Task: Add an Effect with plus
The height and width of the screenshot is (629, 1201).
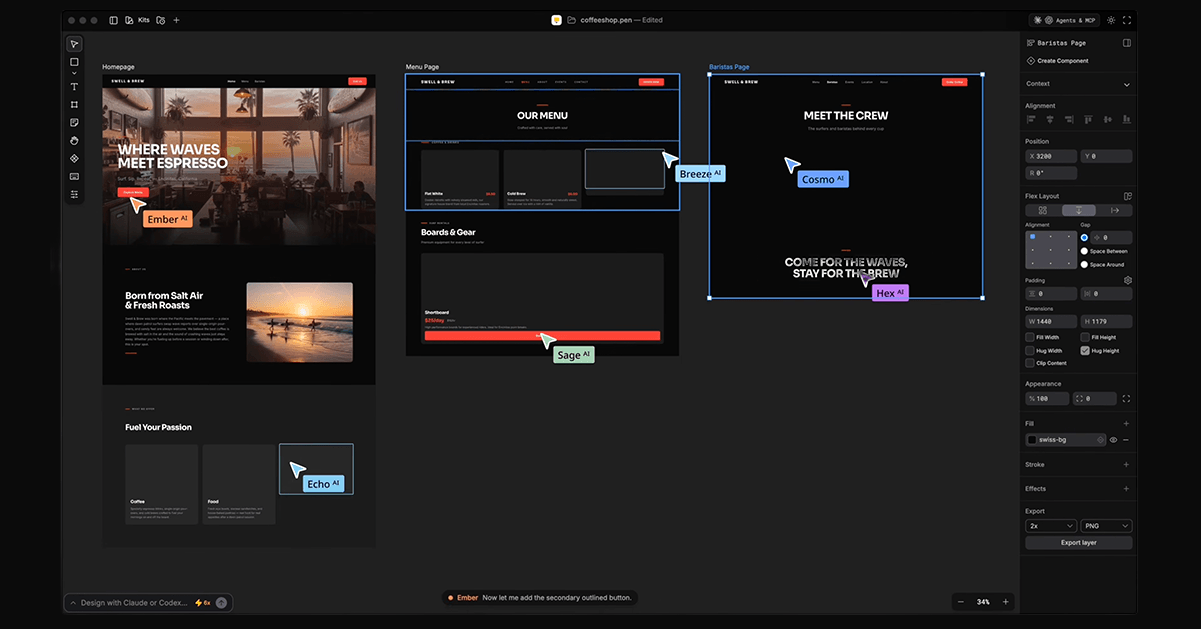Action: point(1127,489)
